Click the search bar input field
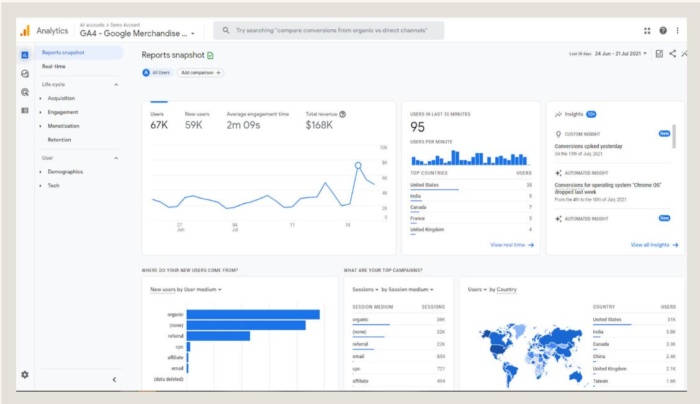This screenshot has height=404, width=700. click(x=329, y=30)
